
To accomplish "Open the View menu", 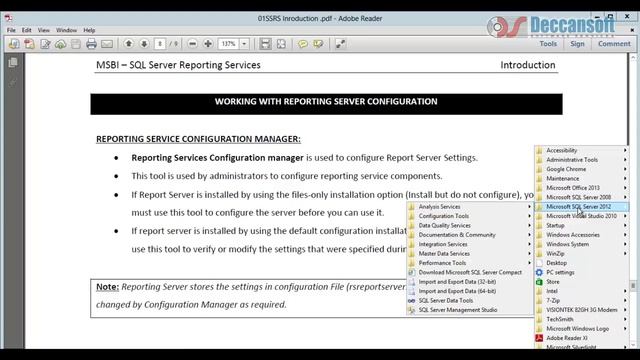I will coord(44,30).
